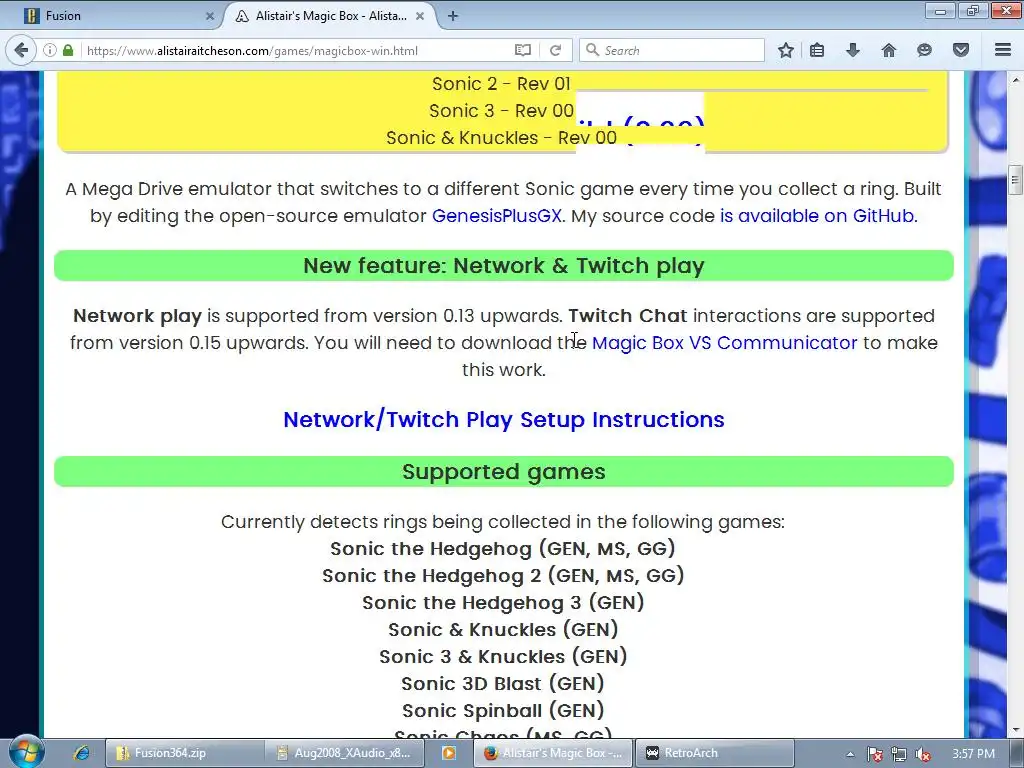This screenshot has width=1024, height=768.
Task: Focus the browser Search box
Action: click(671, 50)
